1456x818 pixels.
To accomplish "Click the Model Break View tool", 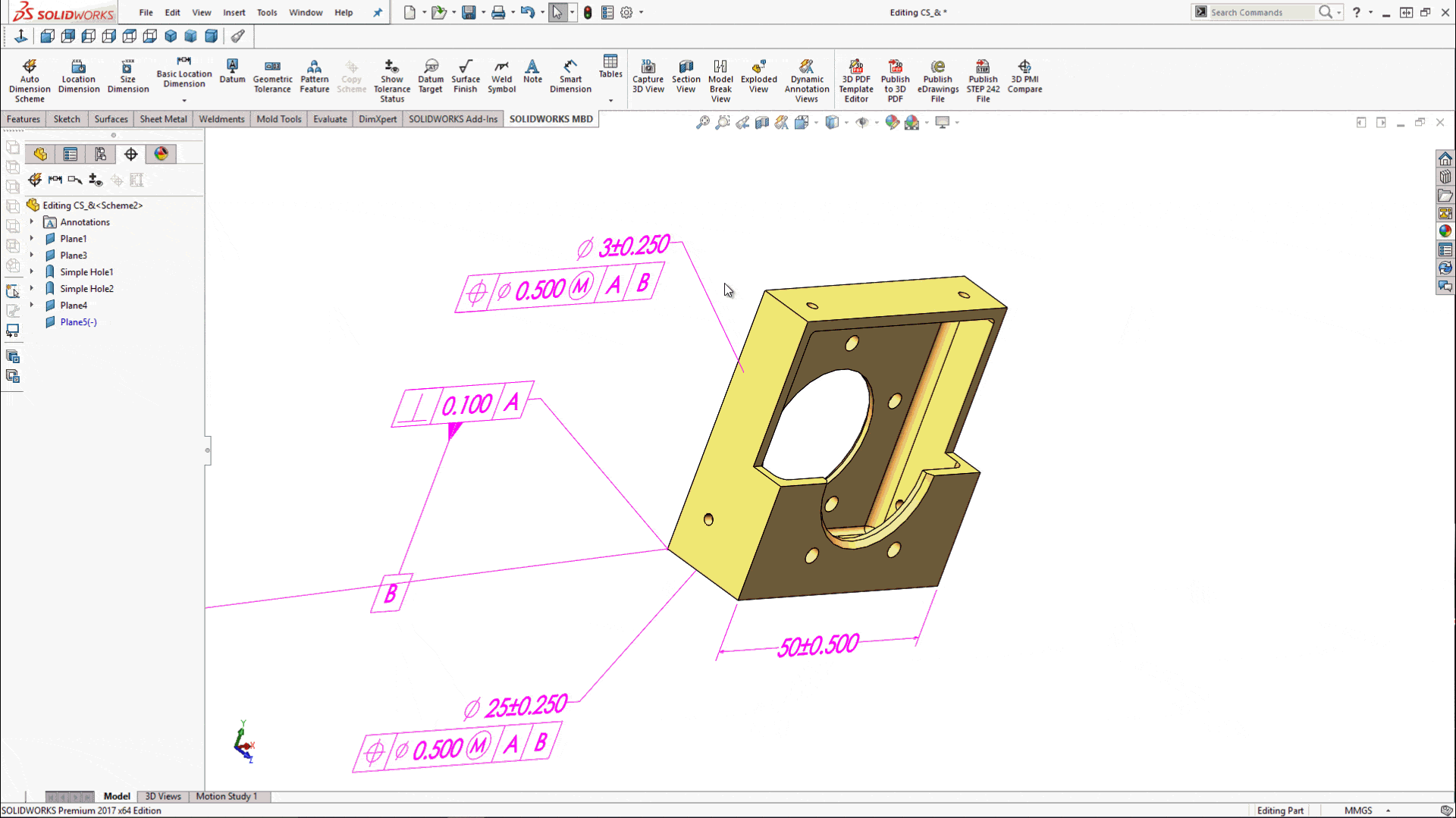I will click(720, 80).
